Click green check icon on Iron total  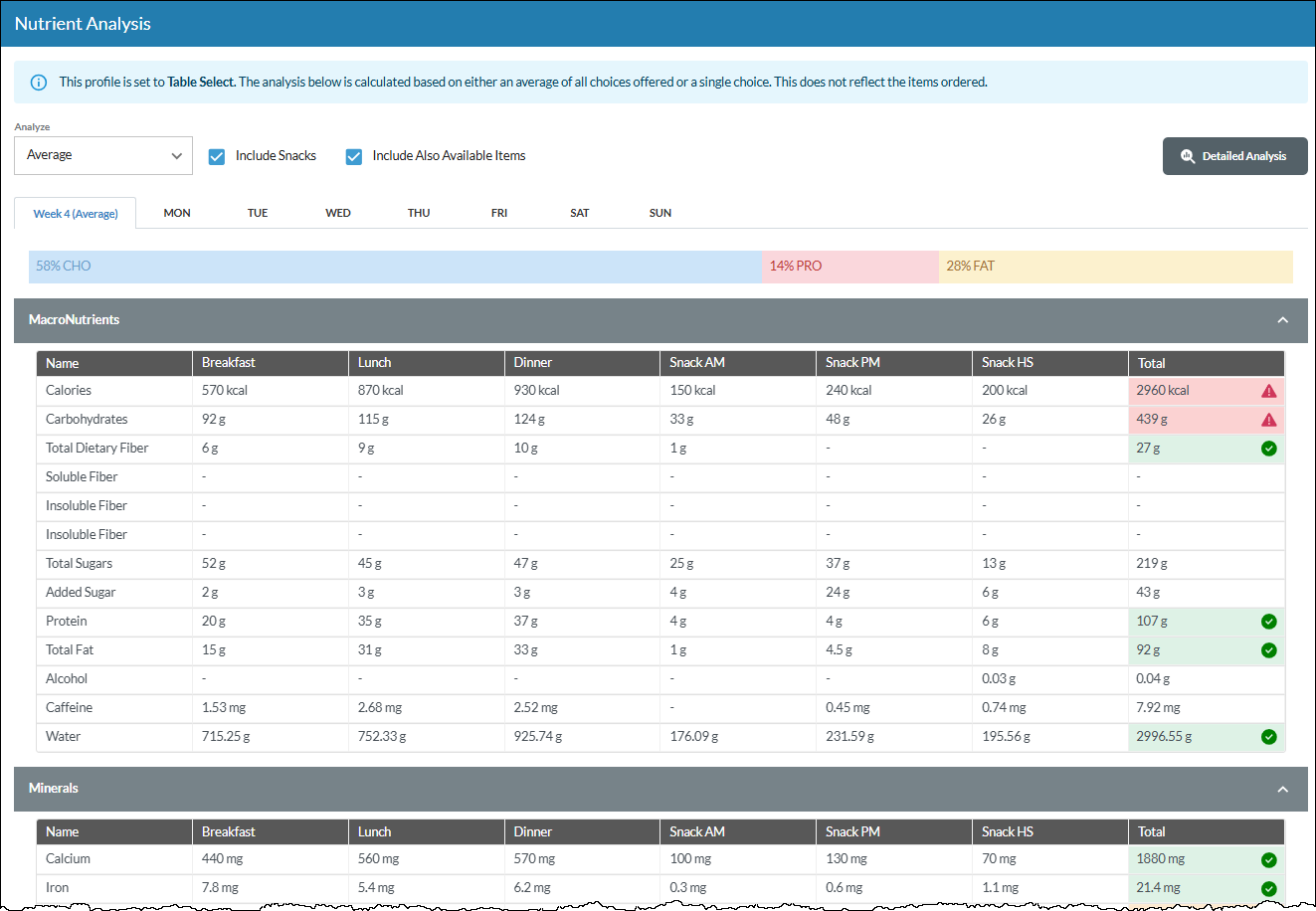tap(1269, 889)
